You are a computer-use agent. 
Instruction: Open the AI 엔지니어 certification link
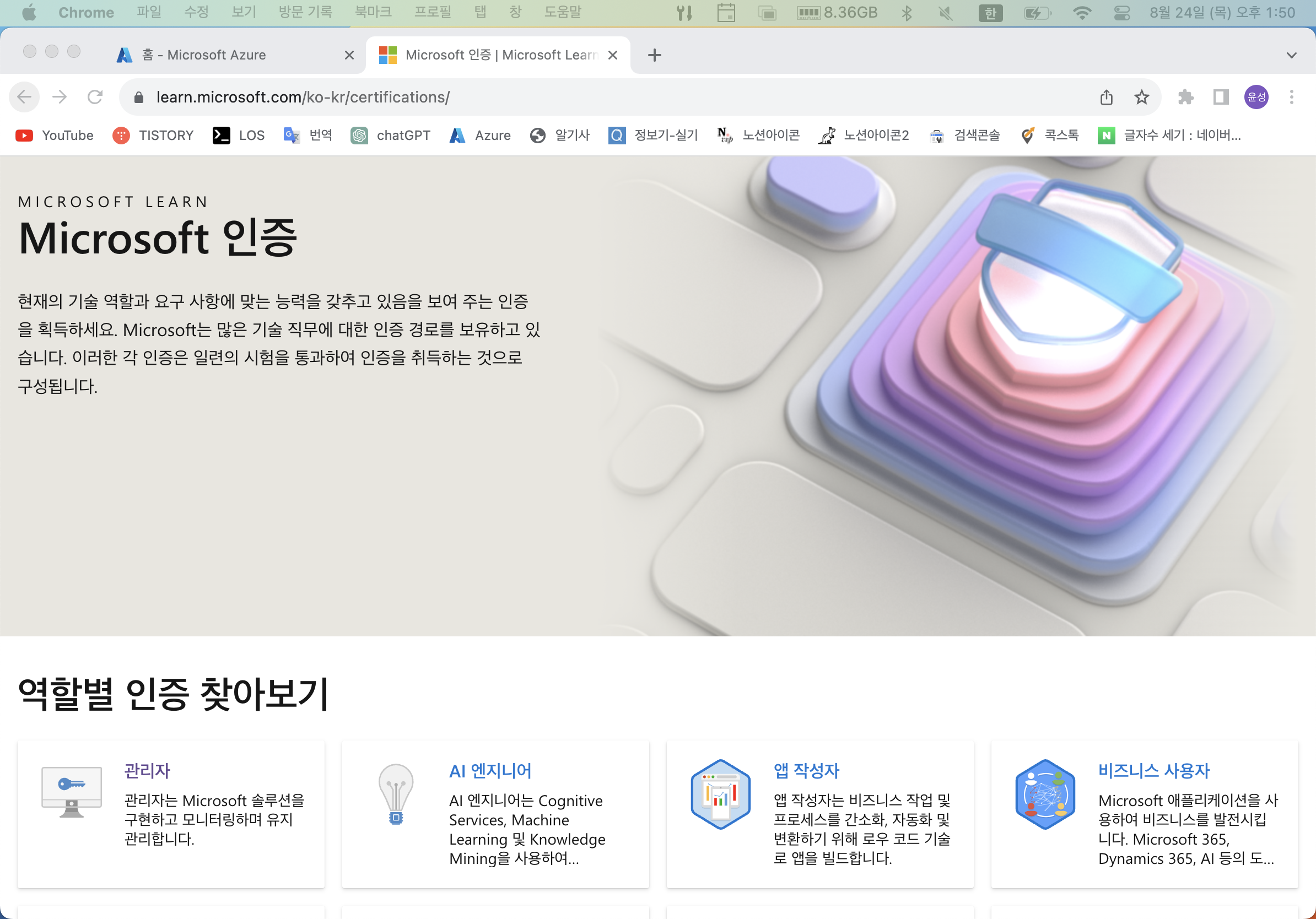(490, 771)
